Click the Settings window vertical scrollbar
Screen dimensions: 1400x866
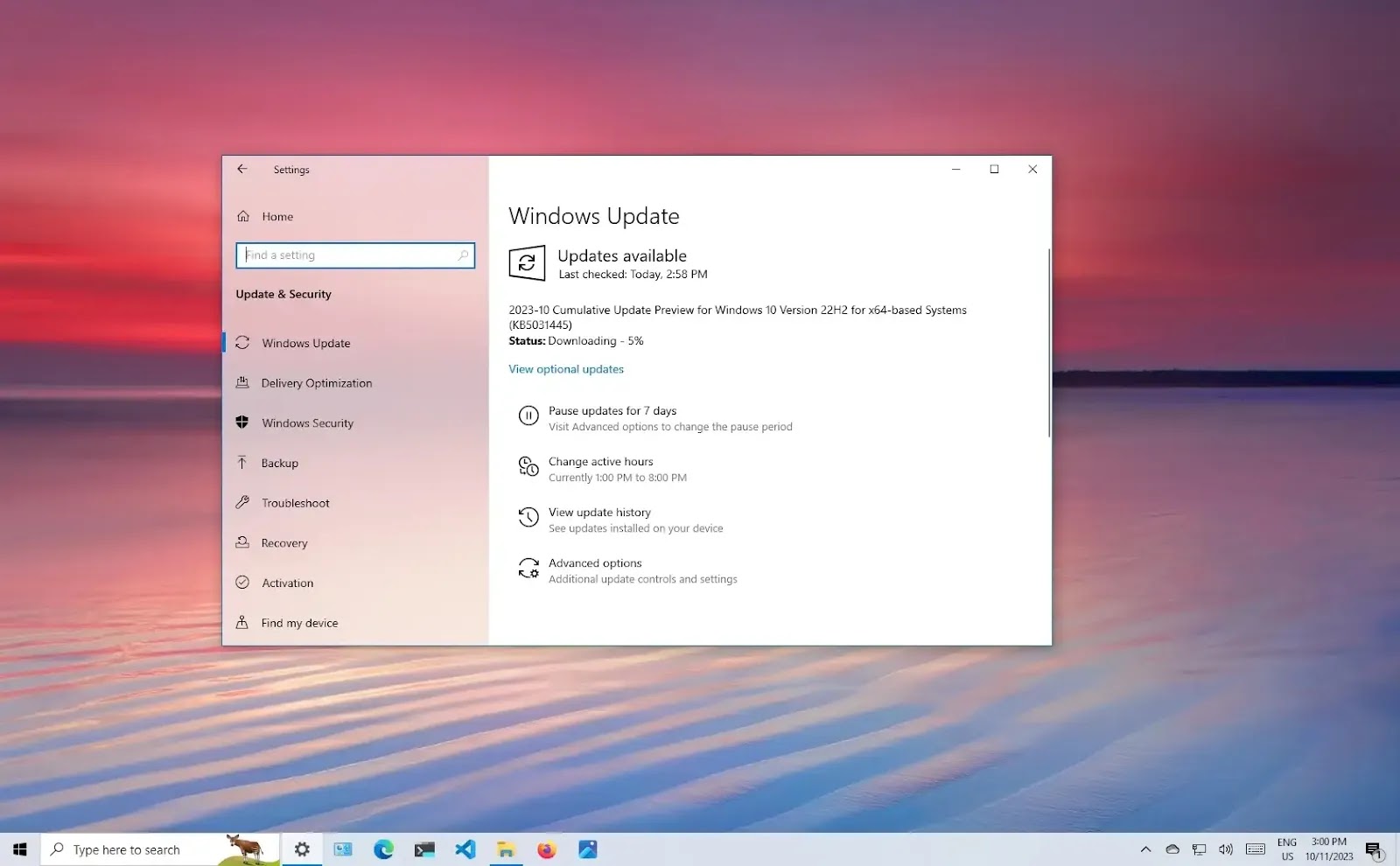1048,343
